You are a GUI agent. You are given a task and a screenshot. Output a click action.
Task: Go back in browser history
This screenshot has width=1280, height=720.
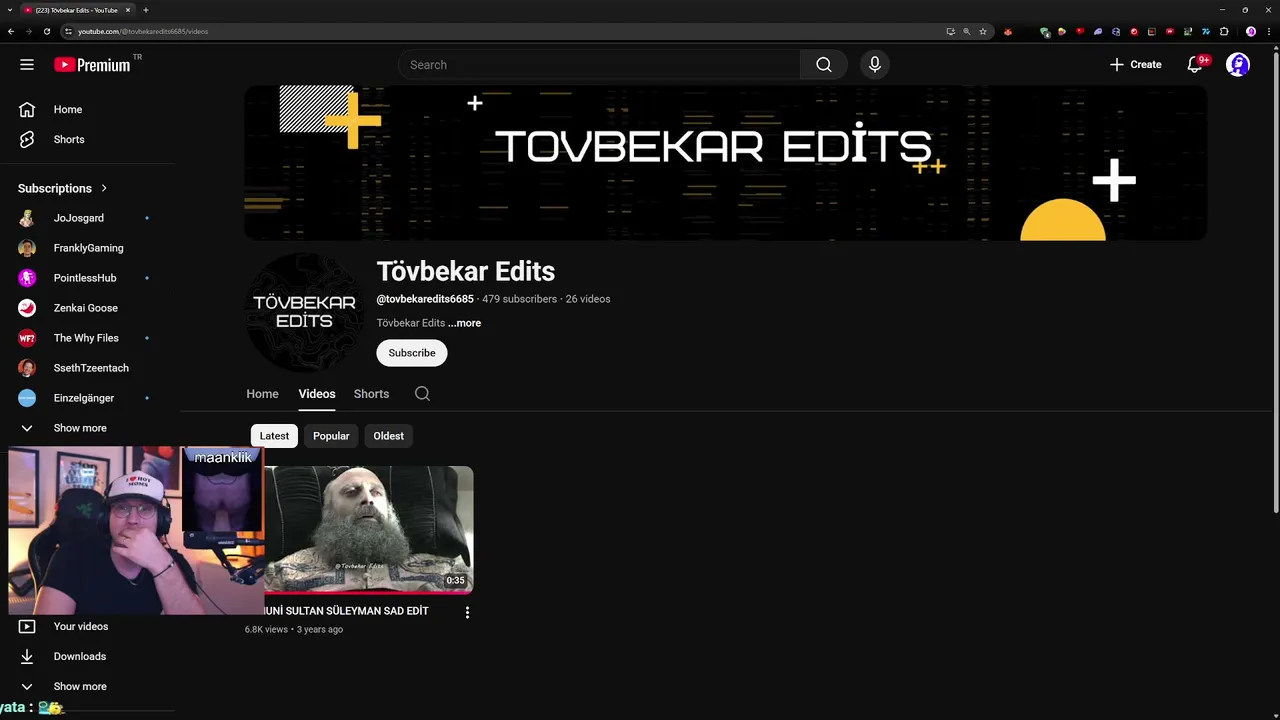point(11,31)
